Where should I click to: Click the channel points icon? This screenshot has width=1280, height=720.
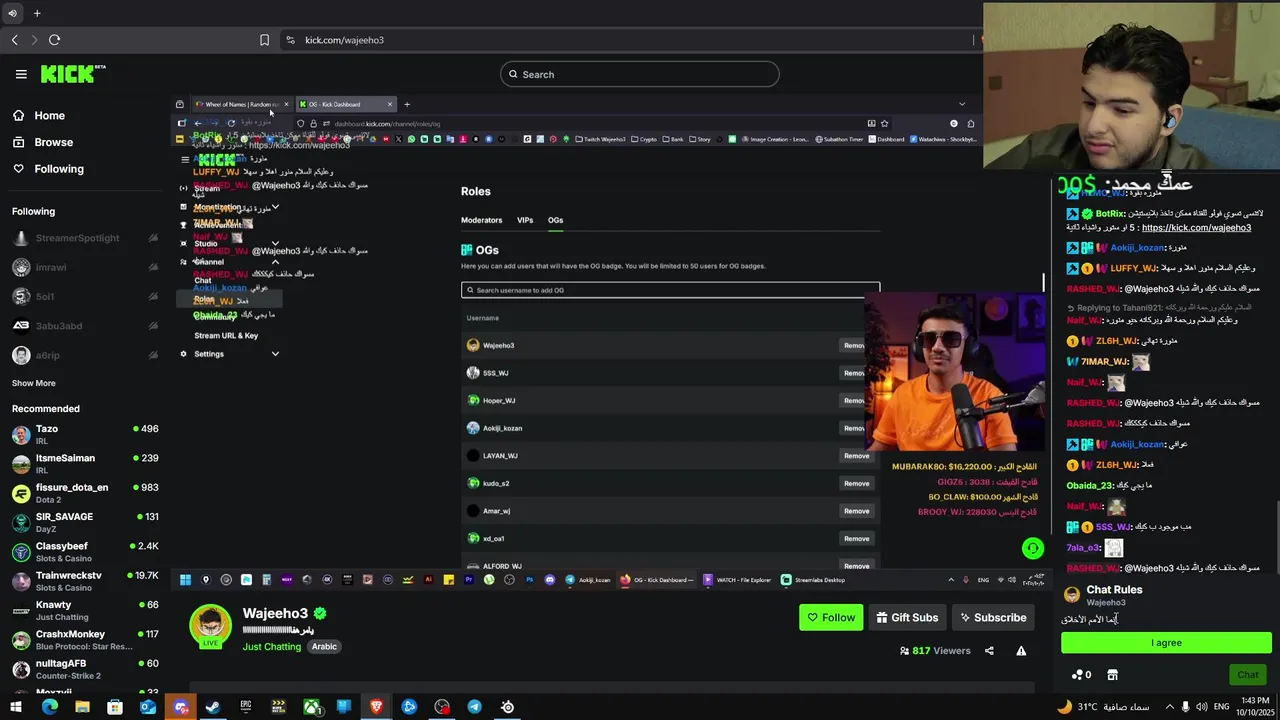click(1081, 675)
